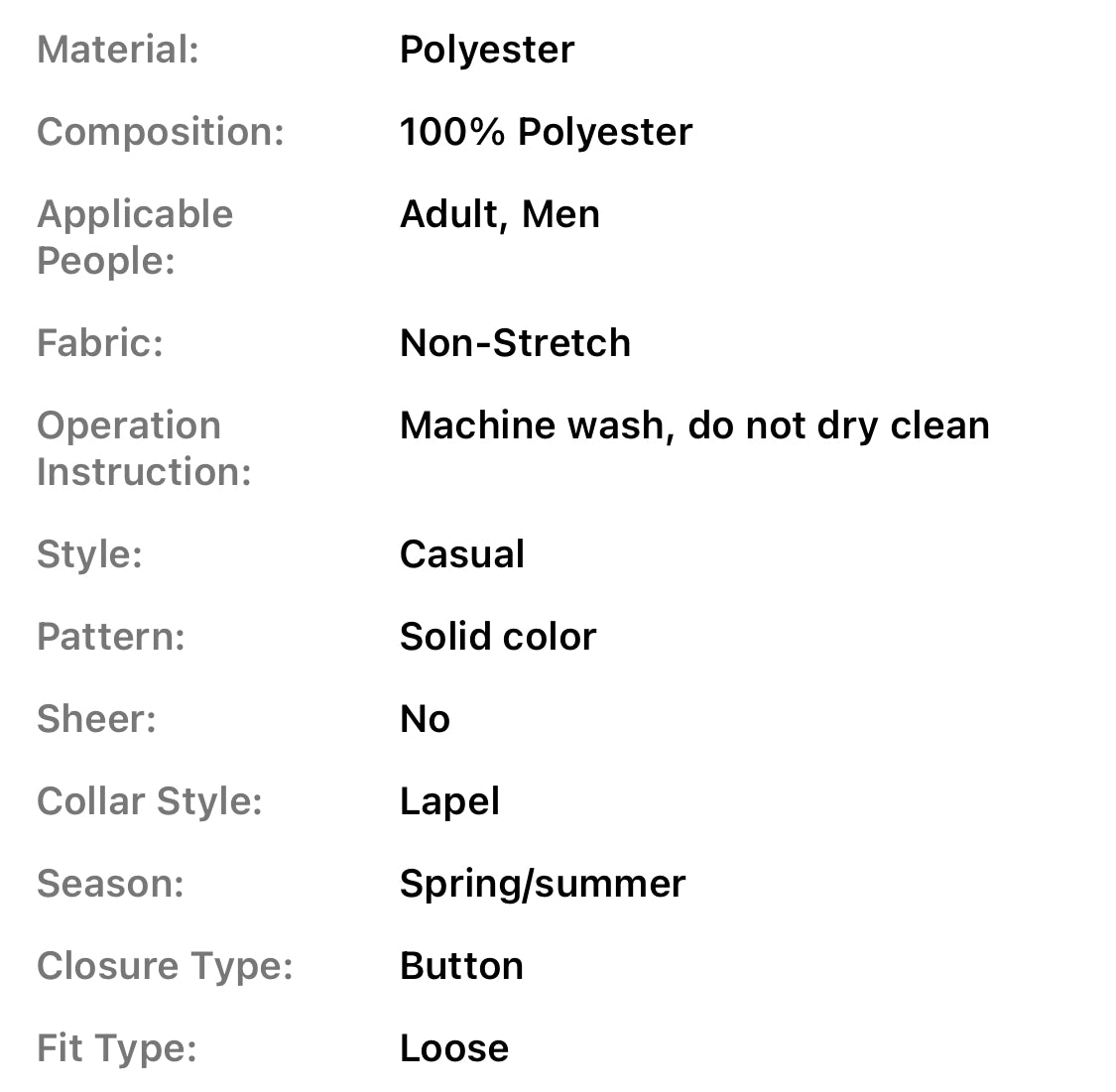Select the "Lapel" collar value

point(449,801)
